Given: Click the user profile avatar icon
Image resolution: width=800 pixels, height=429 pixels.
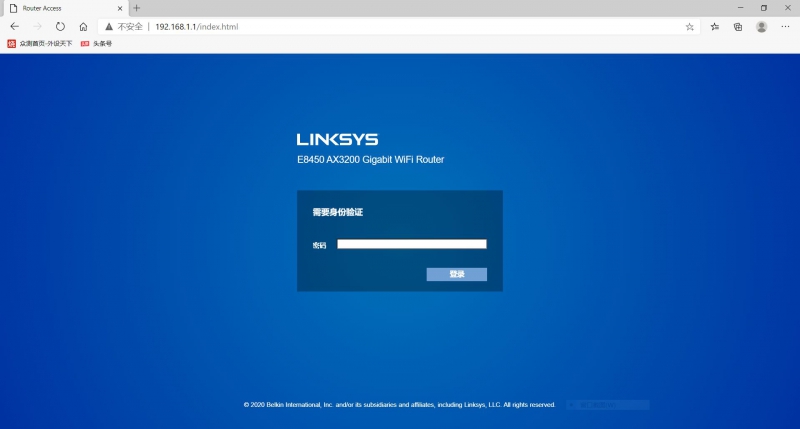Looking at the screenshot, I should click(x=761, y=27).
